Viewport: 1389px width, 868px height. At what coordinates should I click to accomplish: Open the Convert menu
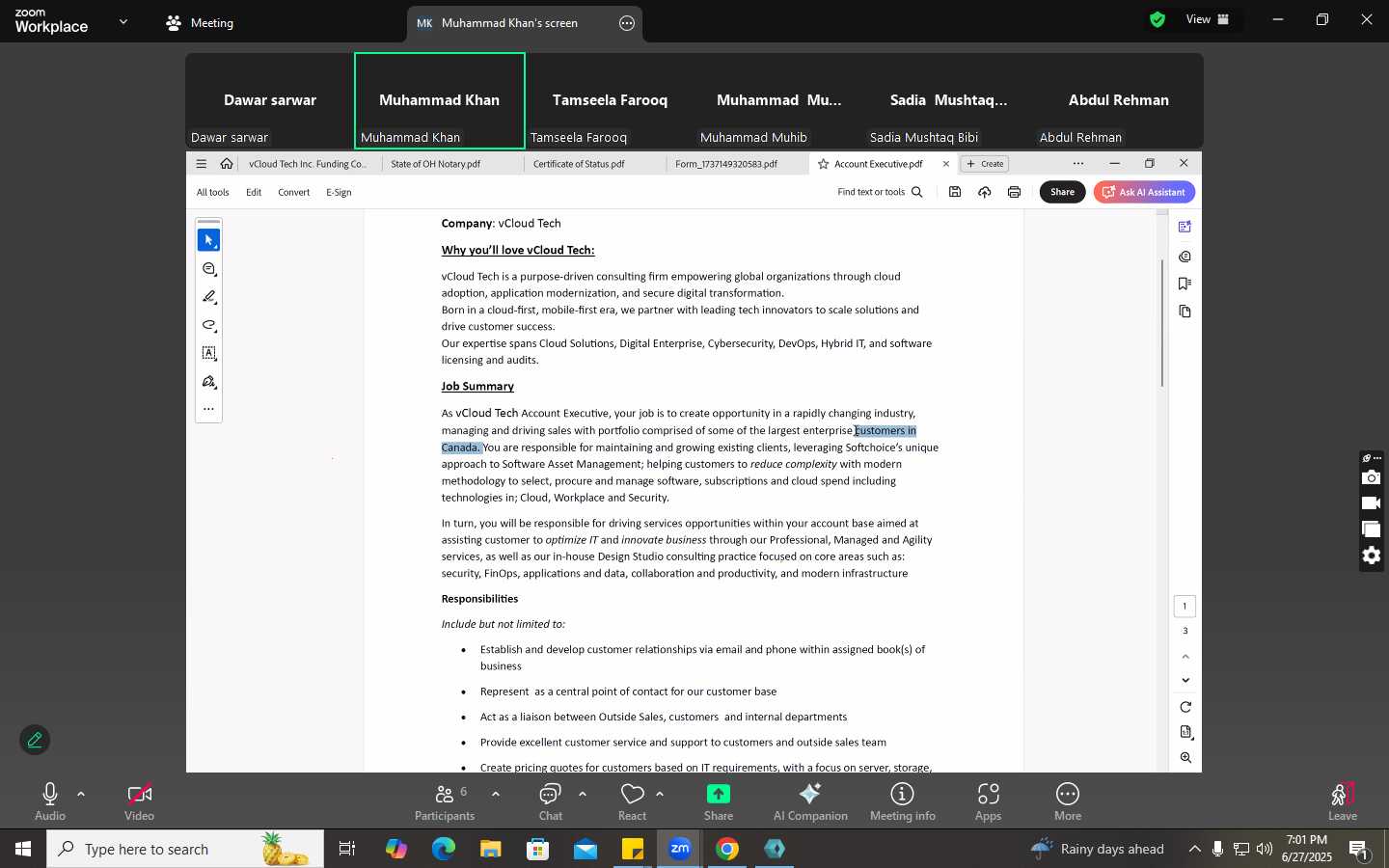294,192
